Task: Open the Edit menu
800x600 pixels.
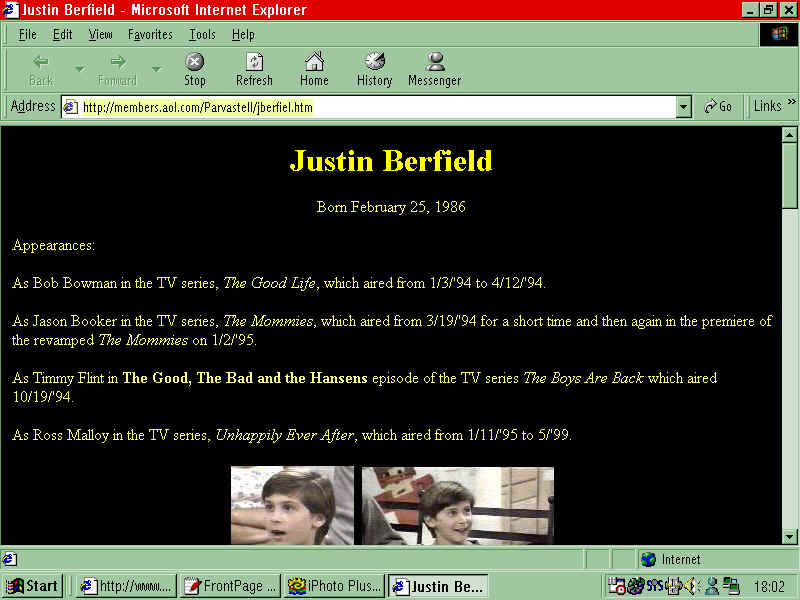Action: pos(62,35)
